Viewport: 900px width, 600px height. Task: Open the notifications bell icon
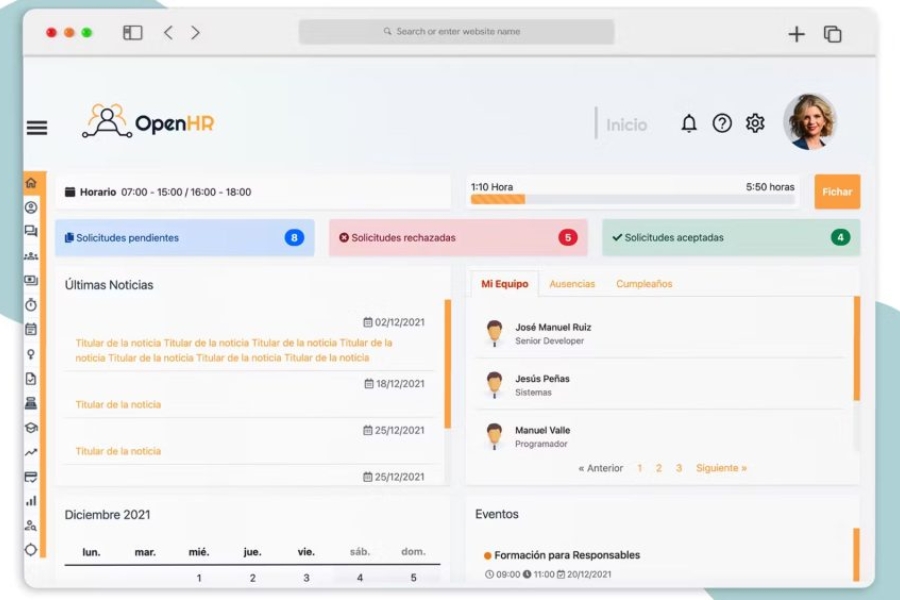(x=688, y=122)
